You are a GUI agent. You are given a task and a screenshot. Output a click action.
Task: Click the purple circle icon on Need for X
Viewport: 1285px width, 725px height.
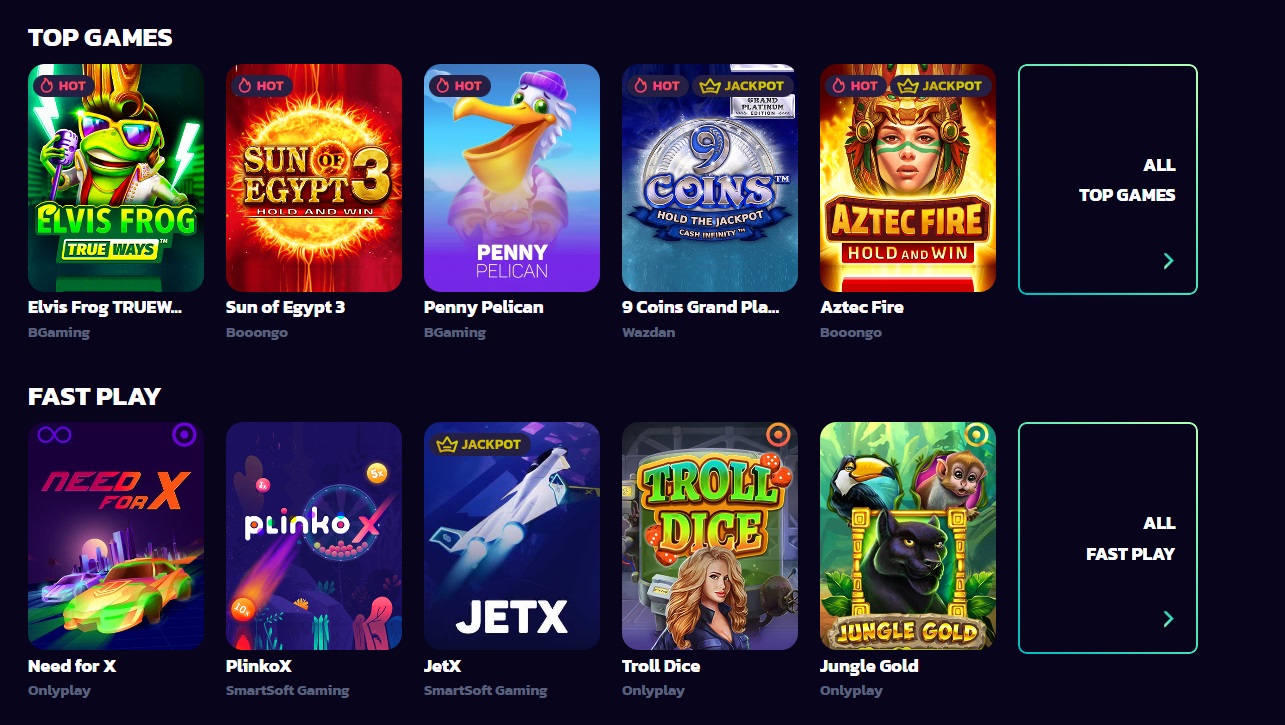(184, 435)
